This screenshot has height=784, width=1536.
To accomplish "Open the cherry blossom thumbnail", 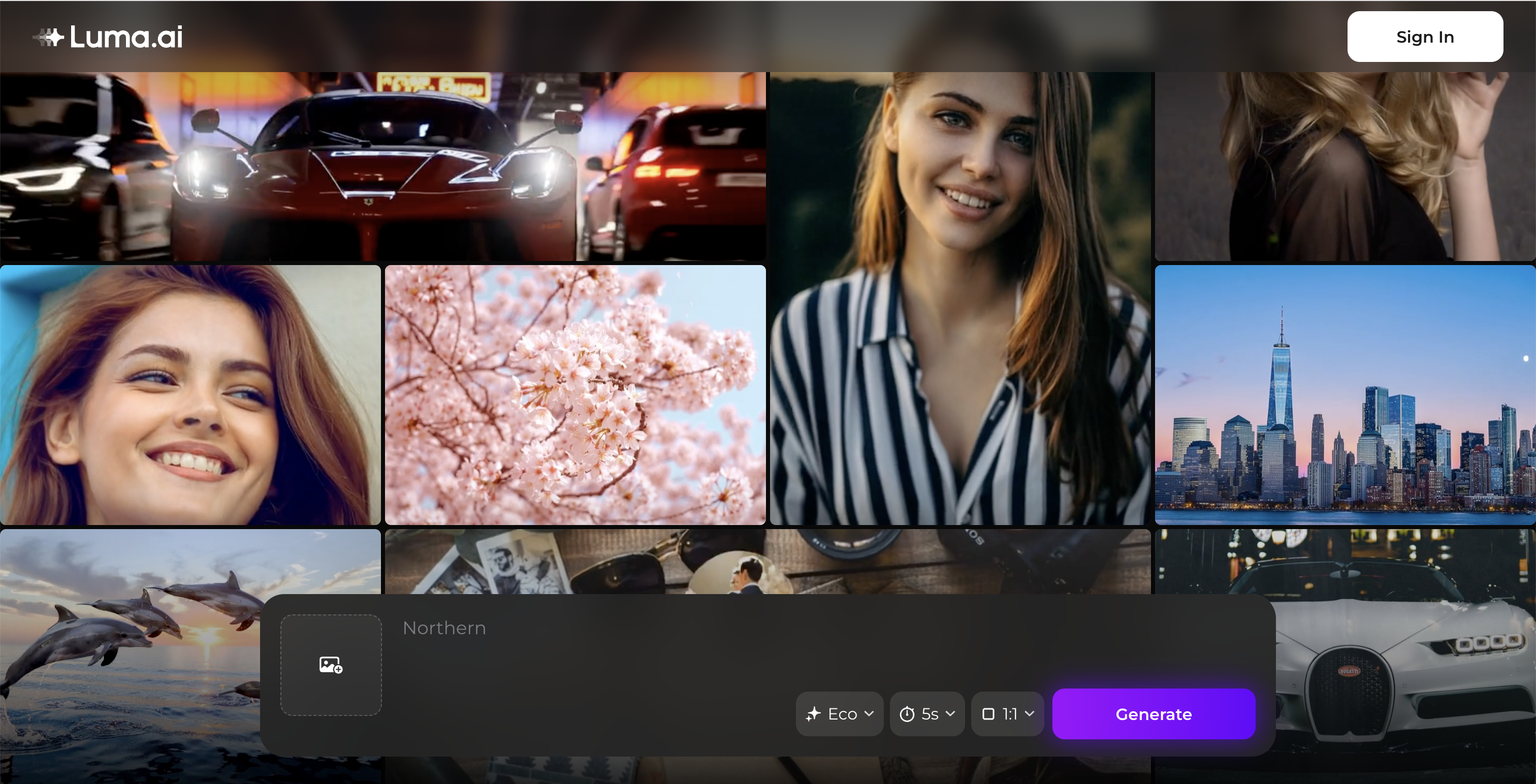I will click(x=575, y=395).
